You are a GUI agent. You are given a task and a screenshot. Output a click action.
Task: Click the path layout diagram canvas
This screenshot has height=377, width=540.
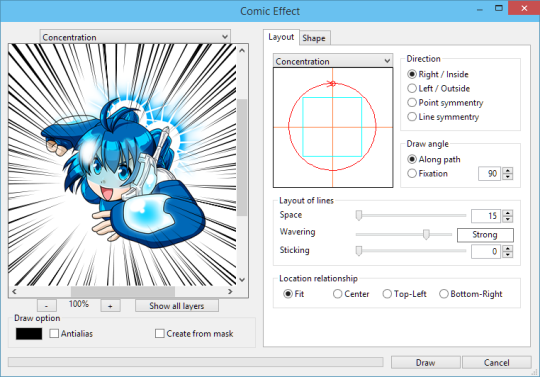[x=333, y=127]
